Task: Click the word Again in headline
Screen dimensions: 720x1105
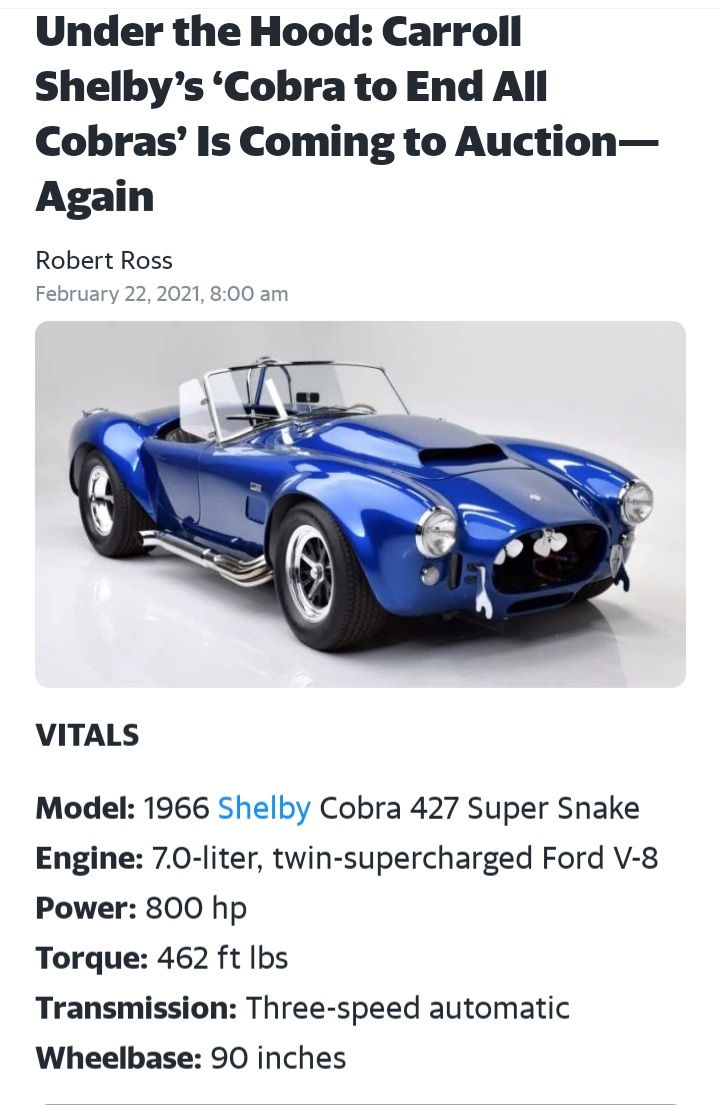Action: (95, 195)
